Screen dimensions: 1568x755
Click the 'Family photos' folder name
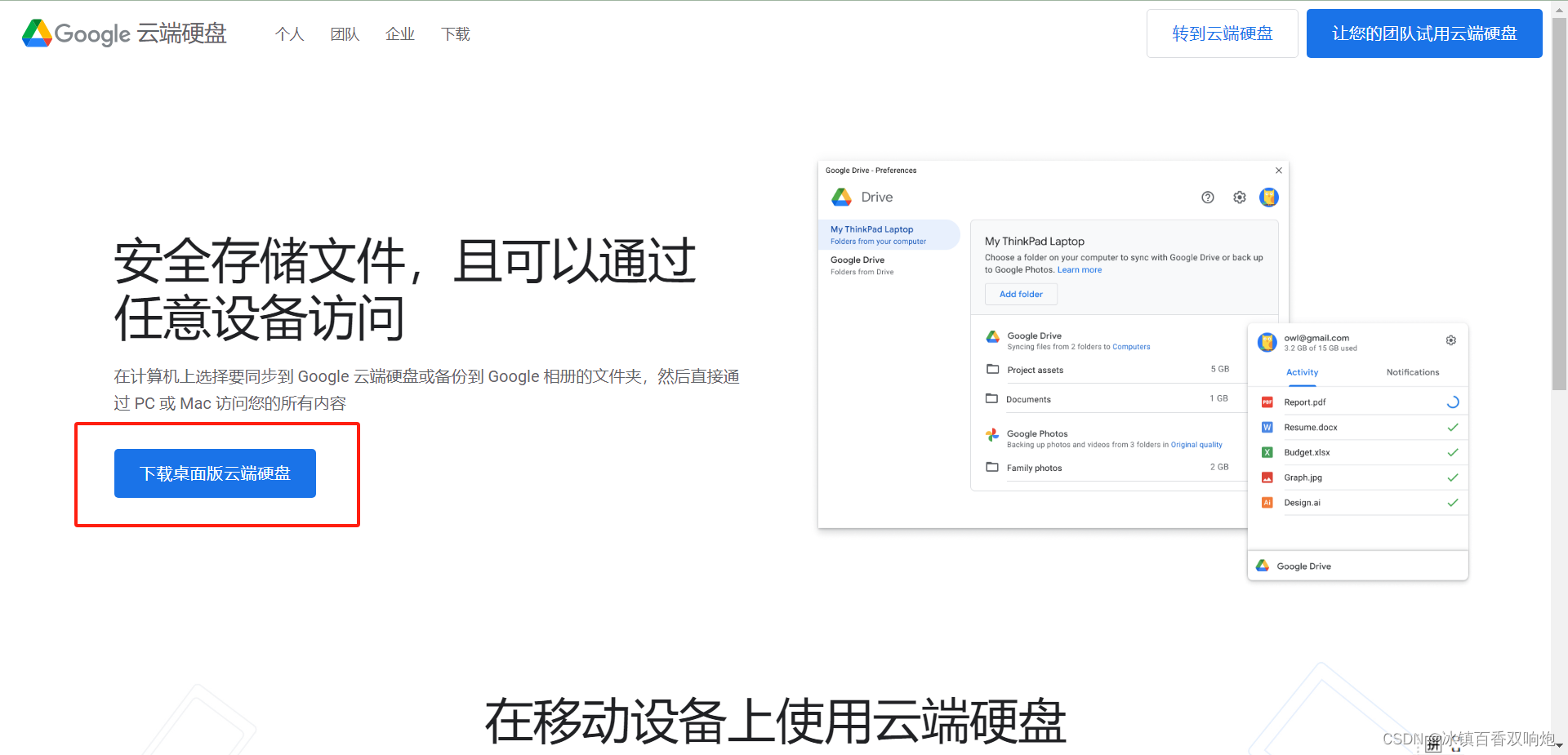(1035, 469)
